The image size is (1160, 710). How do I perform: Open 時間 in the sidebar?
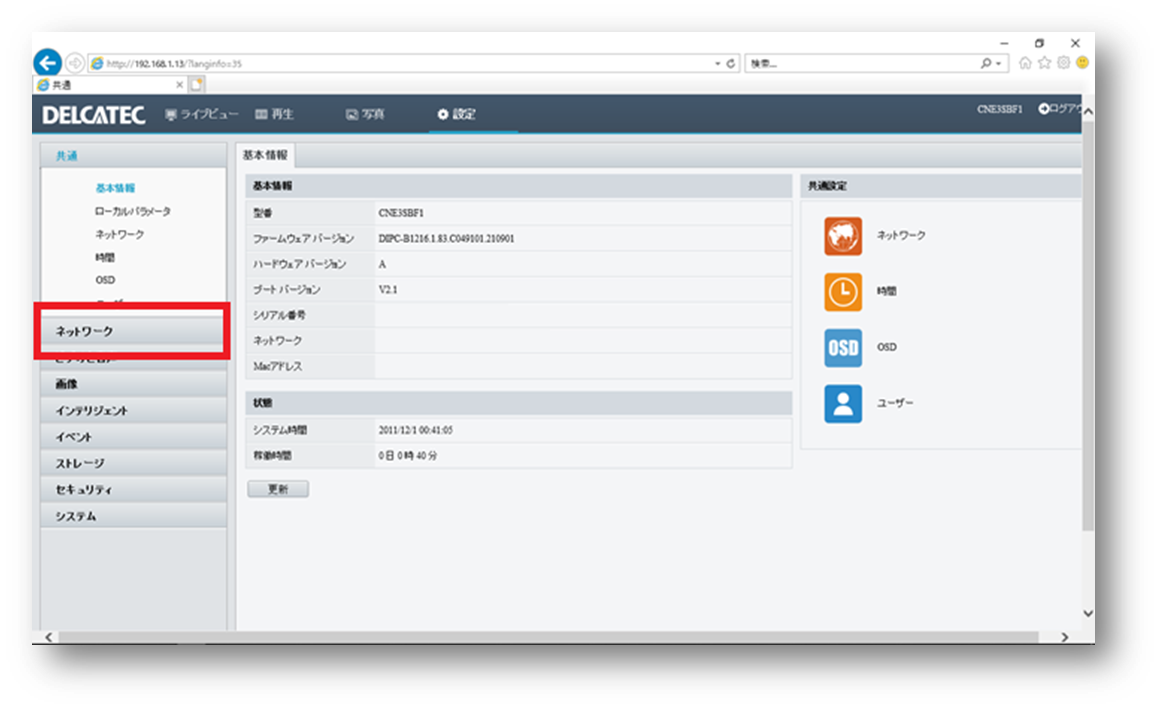pyautogui.click(x=105, y=257)
